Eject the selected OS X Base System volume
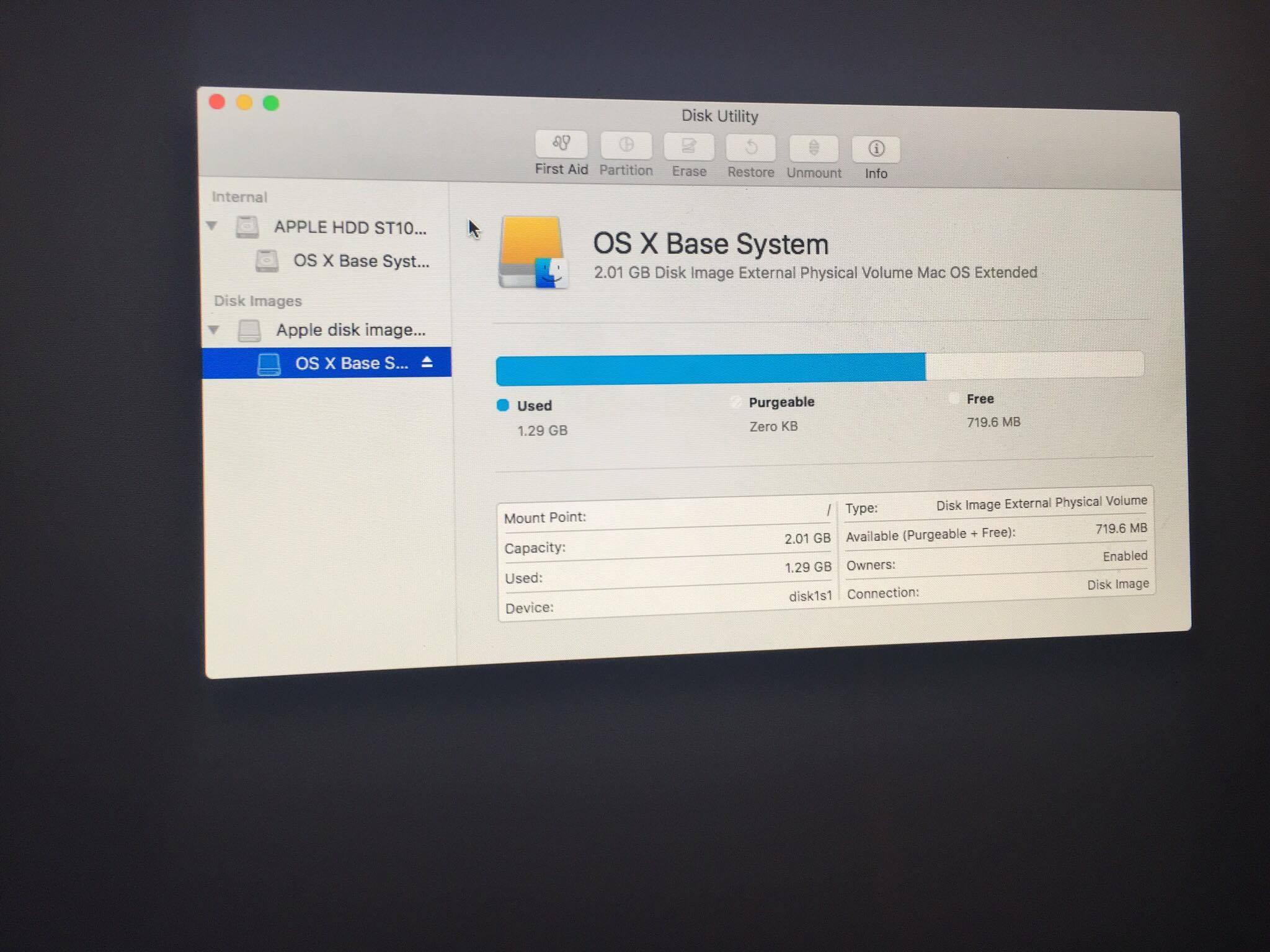The image size is (1270, 952). tap(427, 362)
